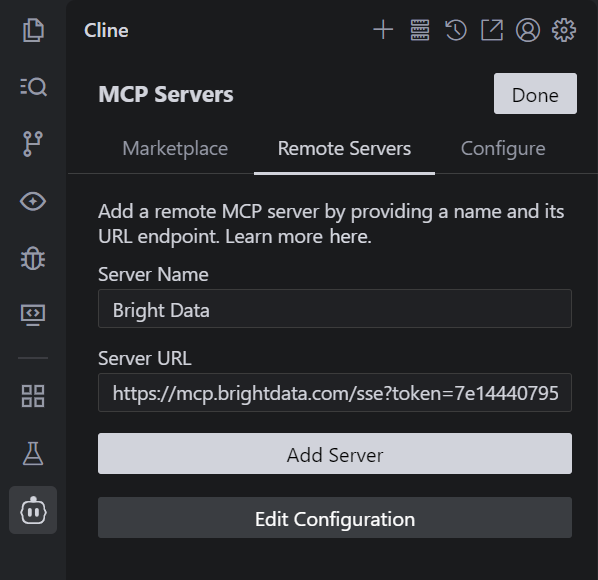
Task: Open the task History clock icon
Action: click(456, 30)
